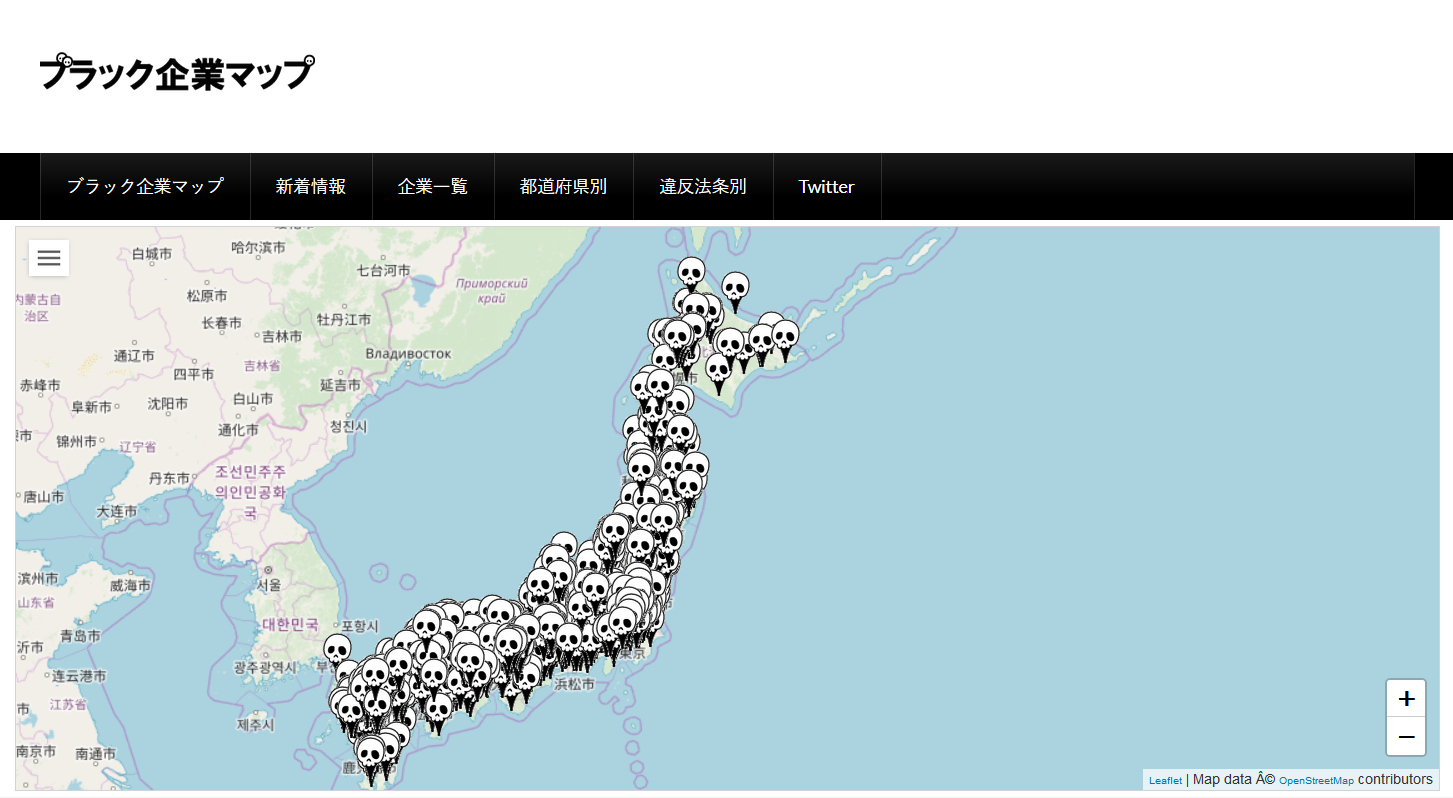Viewport: 1453px width, 798px height.
Task: Open the Twitter nav link
Action: coord(826,186)
